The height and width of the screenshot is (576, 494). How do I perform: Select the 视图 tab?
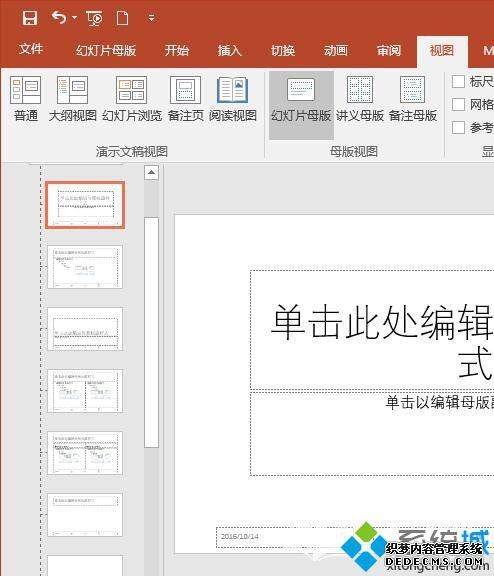442,50
